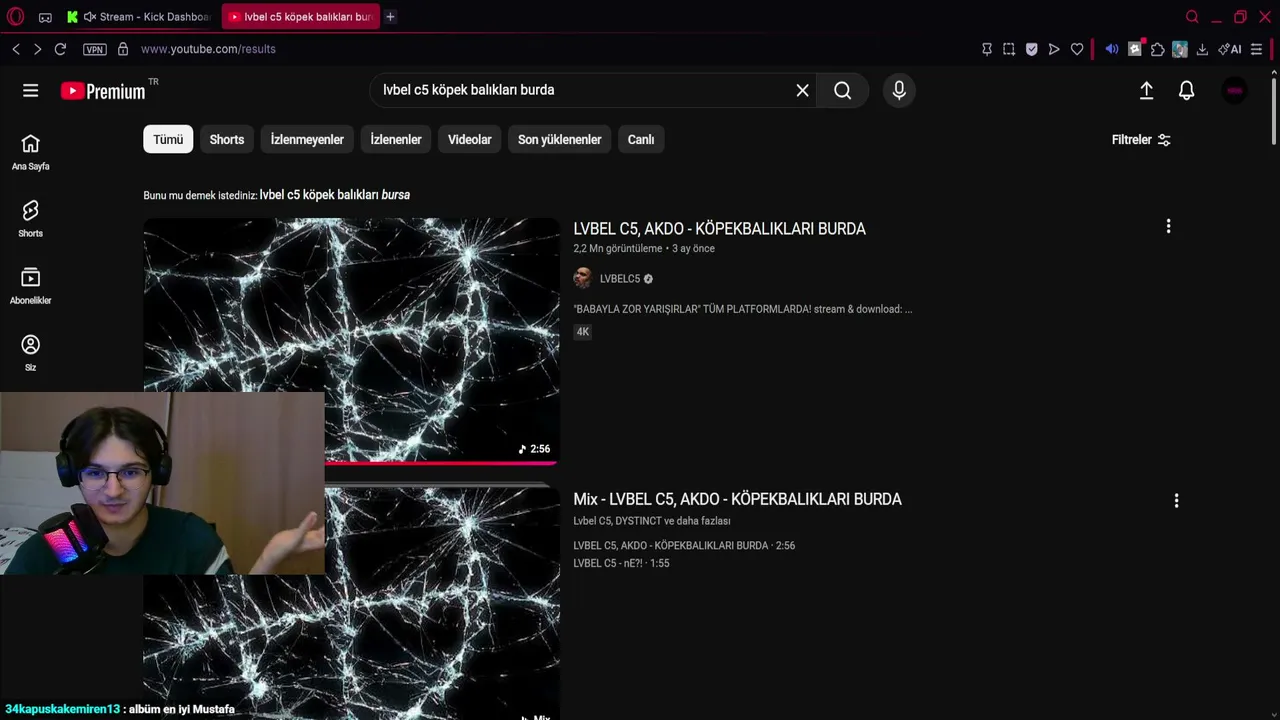Open a new browser tab

click(390, 17)
